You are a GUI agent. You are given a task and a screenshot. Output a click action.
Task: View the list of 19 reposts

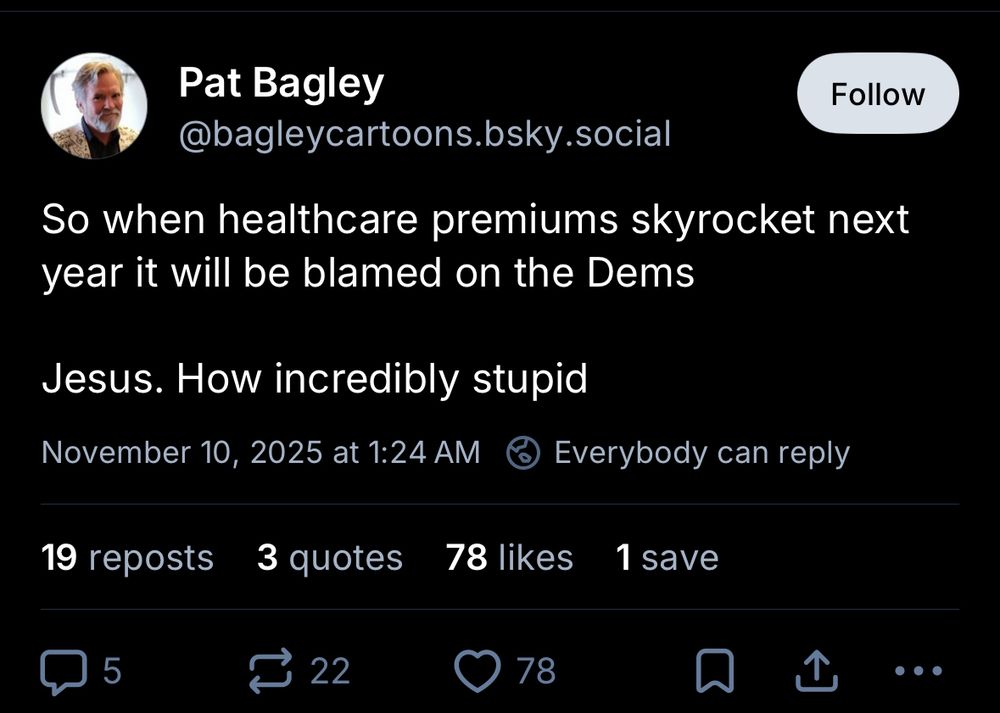[x=127, y=557]
